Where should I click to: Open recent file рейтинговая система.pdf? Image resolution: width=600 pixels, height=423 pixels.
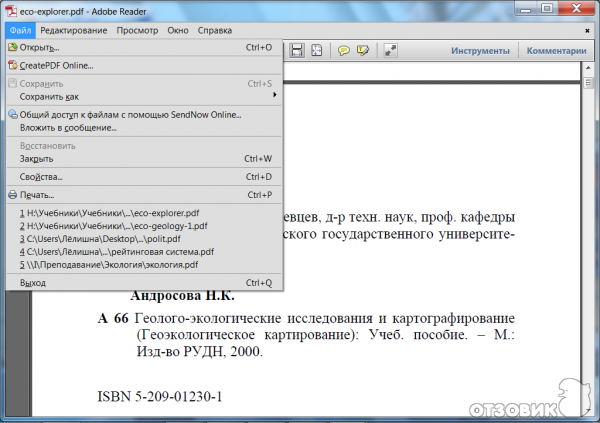120,252
